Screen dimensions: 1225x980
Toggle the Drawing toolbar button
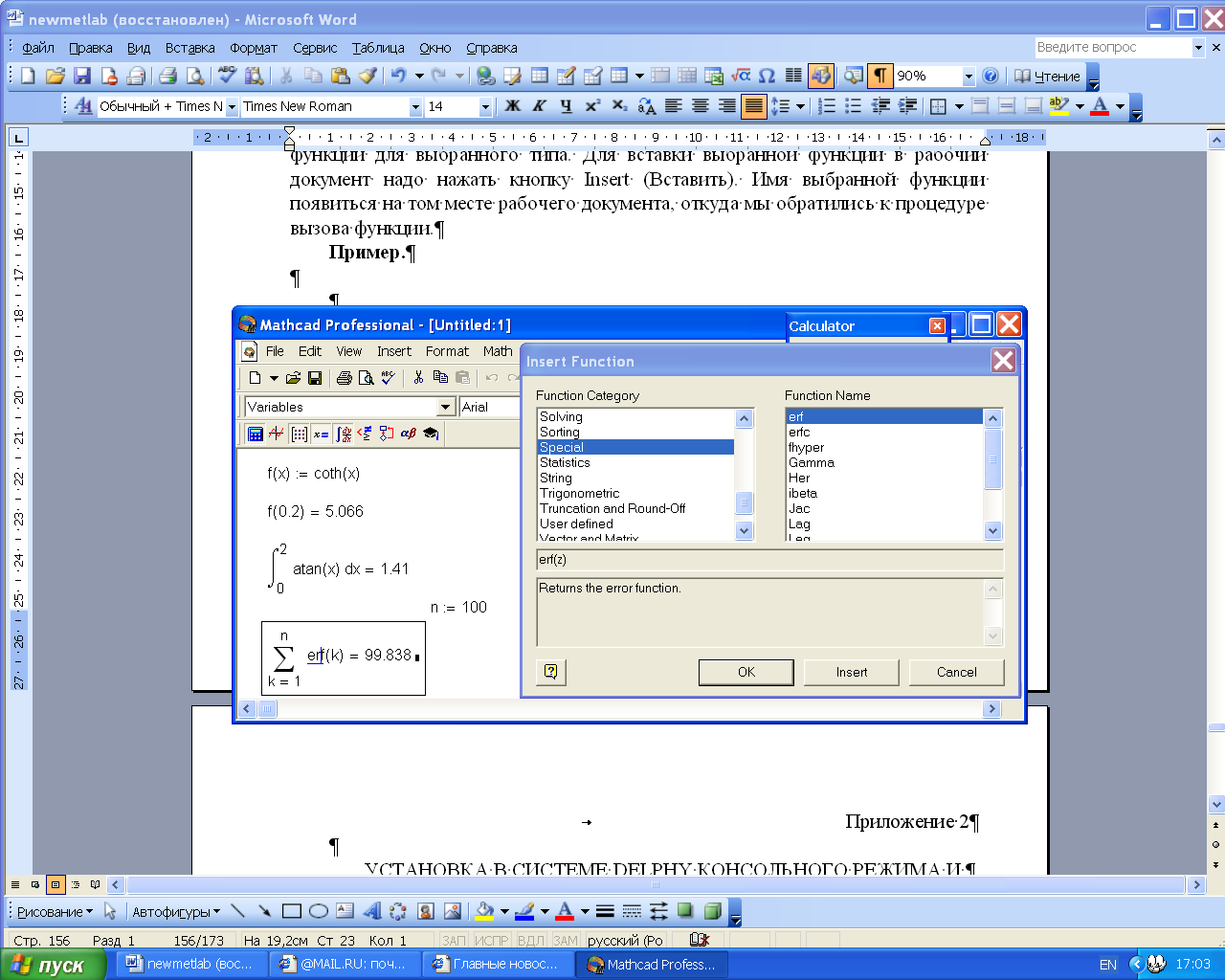[821, 76]
